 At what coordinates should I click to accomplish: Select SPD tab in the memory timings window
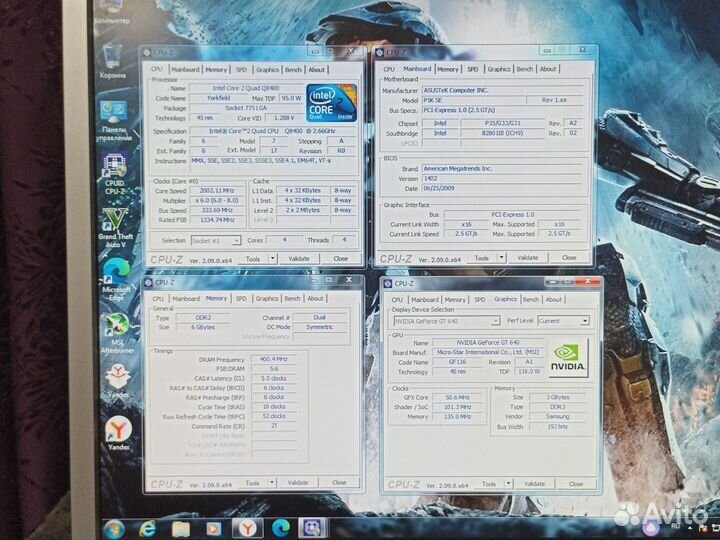(x=241, y=298)
